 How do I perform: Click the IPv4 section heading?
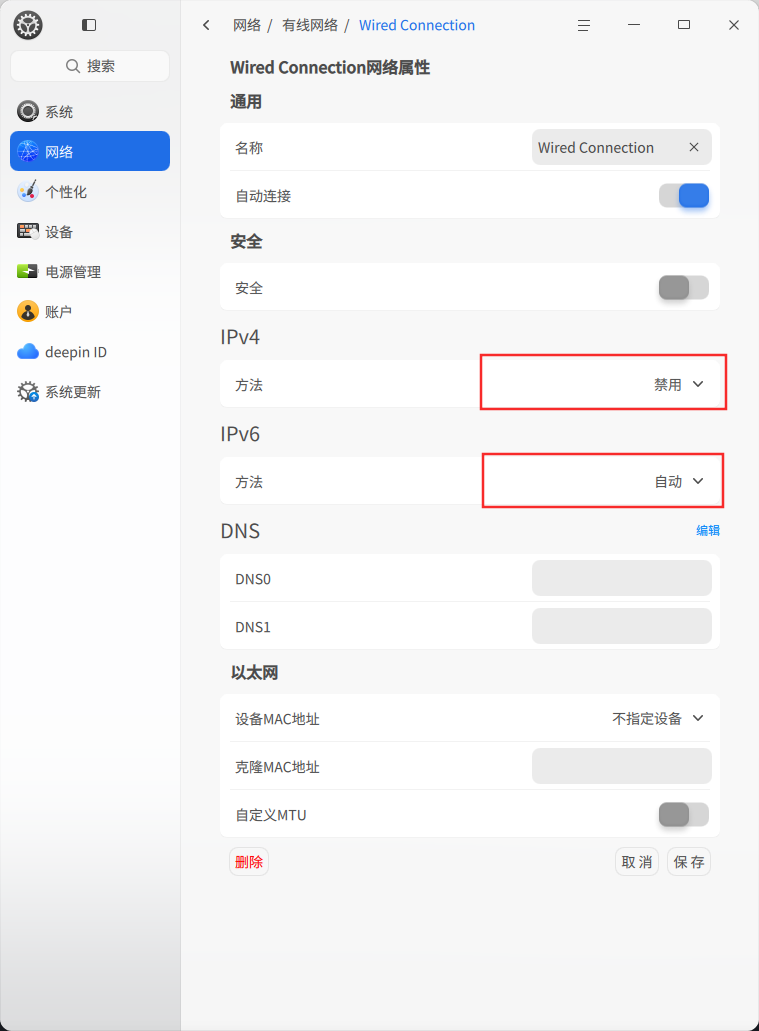pyautogui.click(x=240, y=337)
